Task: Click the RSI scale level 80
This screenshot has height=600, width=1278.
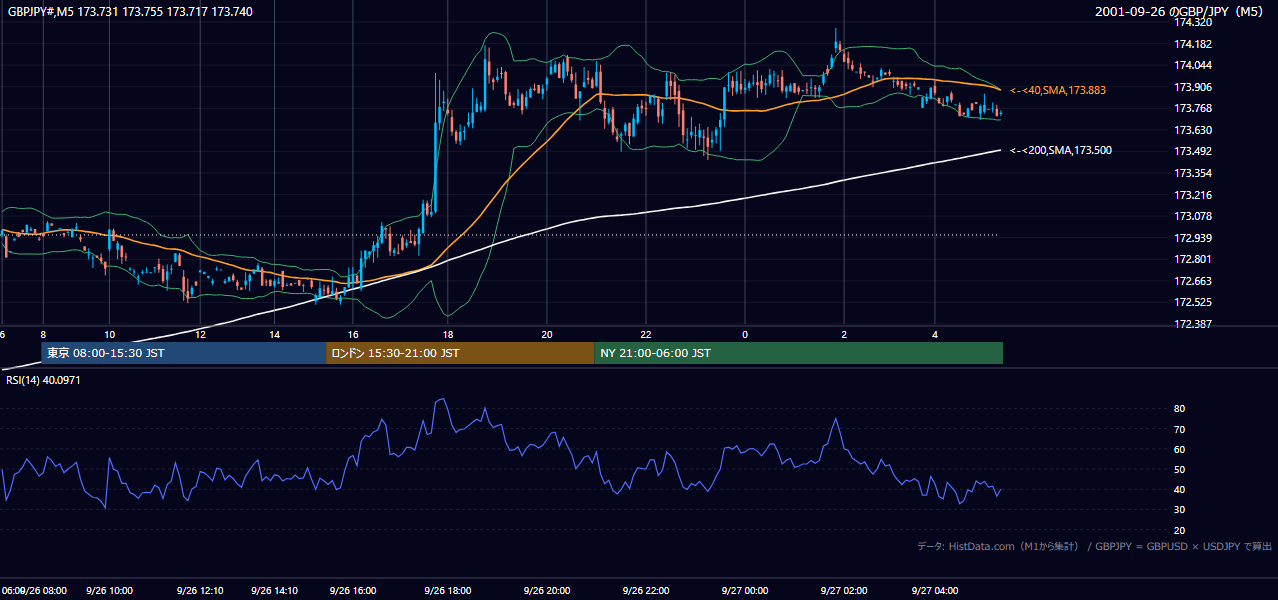Action: pyautogui.click(x=1179, y=409)
